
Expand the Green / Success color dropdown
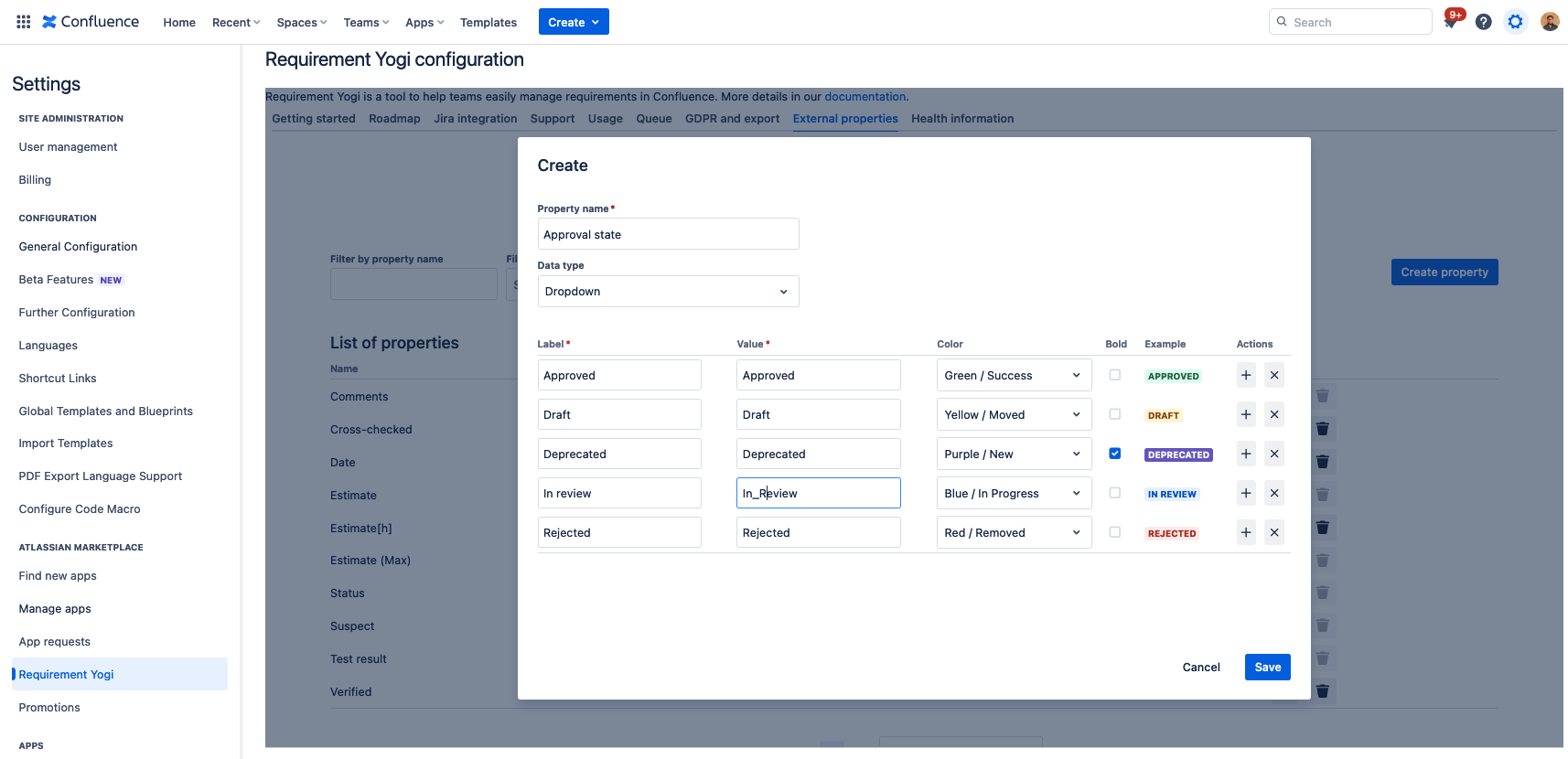click(x=1014, y=375)
